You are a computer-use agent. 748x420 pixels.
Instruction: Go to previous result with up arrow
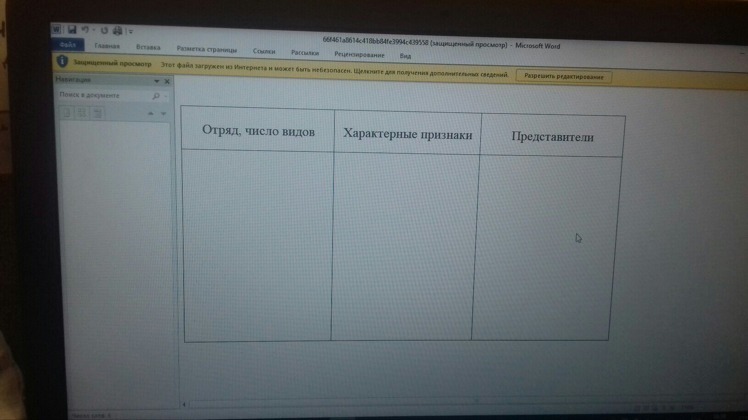pyautogui.click(x=151, y=114)
